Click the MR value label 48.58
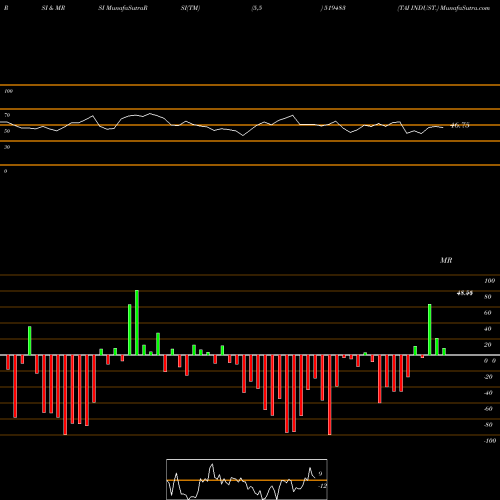Screen dimensions: 500x500 pos(465,293)
